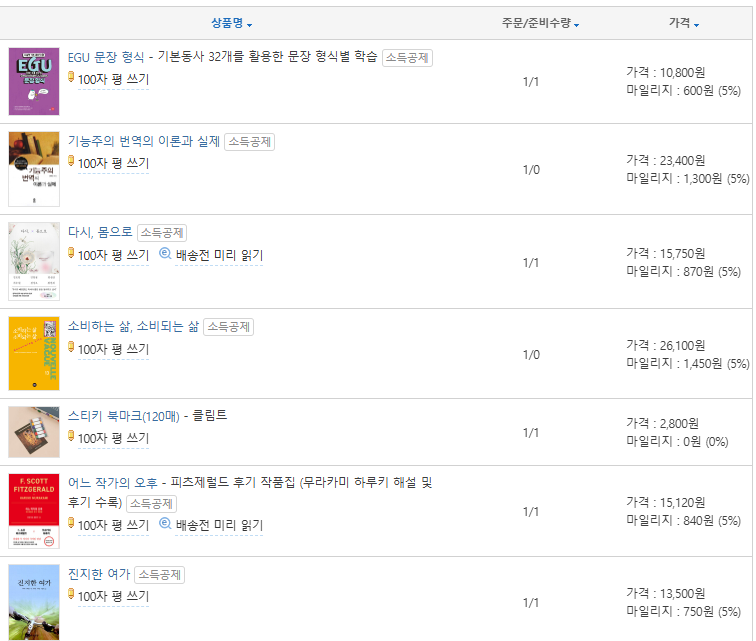Viewport: 756px width, 641px height.
Task: Open 스티키 북마크(120매) product link
Action: pos(123,416)
